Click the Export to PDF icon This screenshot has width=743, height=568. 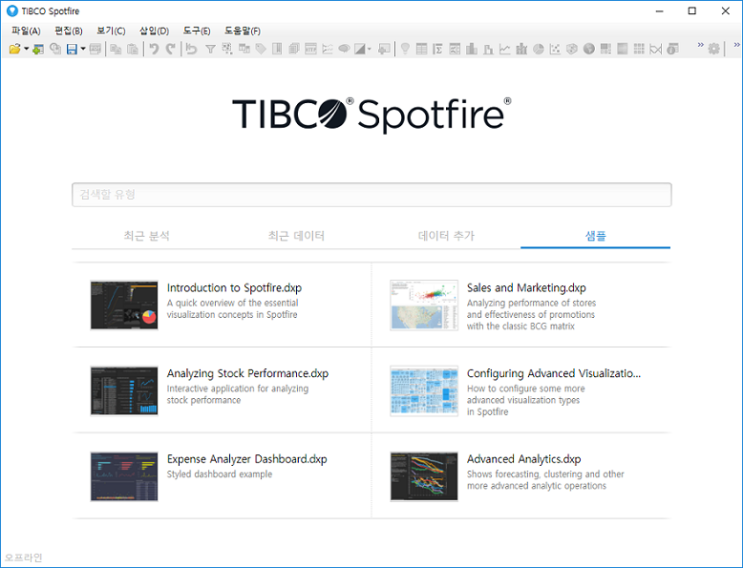pos(95,49)
